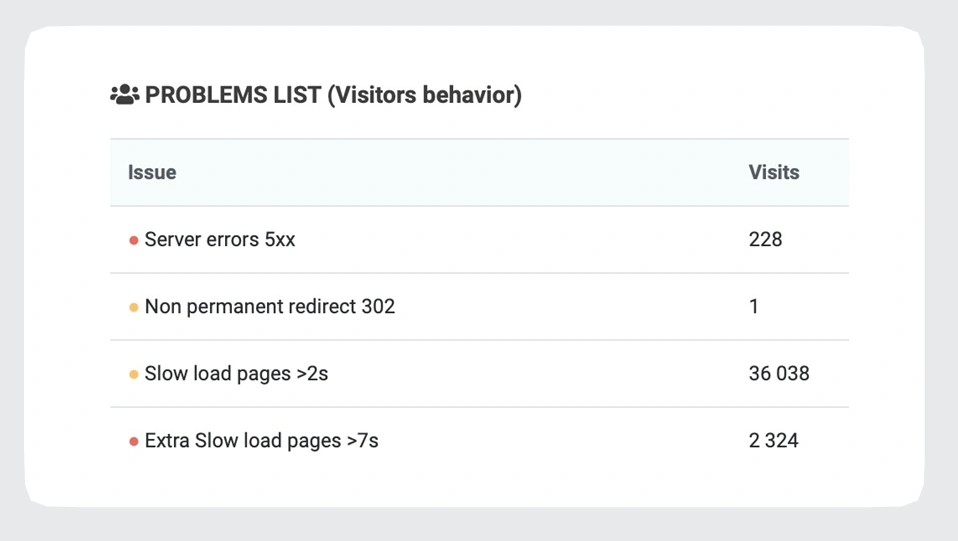Click the orange dot beside Slow load pages
958x541 pixels.
point(134,374)
